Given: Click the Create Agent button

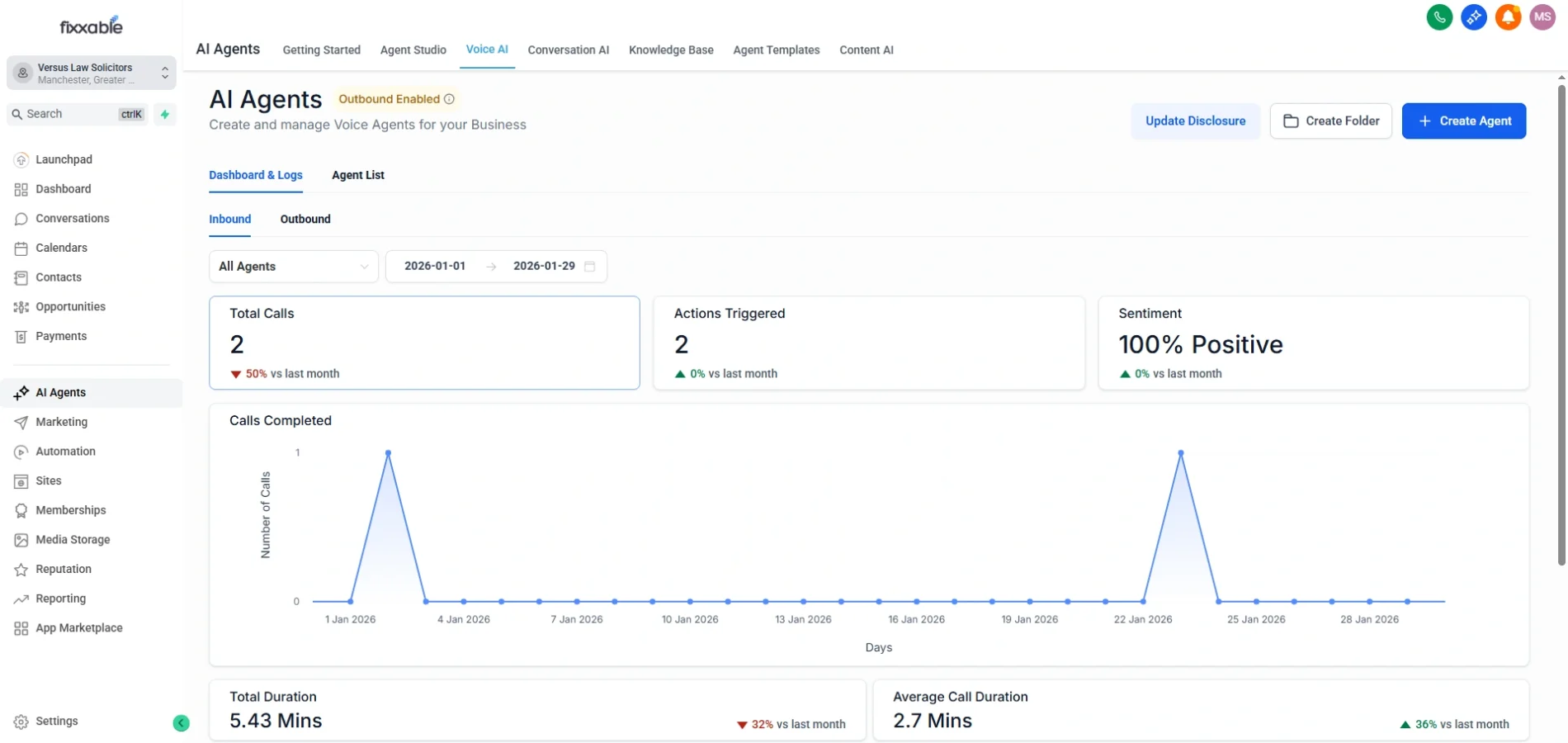Looking at the screenshot, I should [1463, 121].
